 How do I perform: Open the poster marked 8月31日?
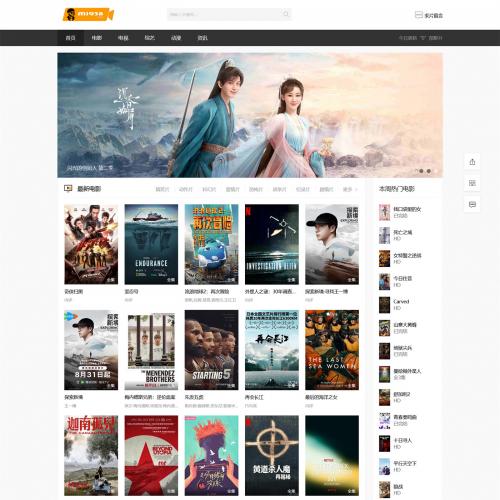click(91, 350)
